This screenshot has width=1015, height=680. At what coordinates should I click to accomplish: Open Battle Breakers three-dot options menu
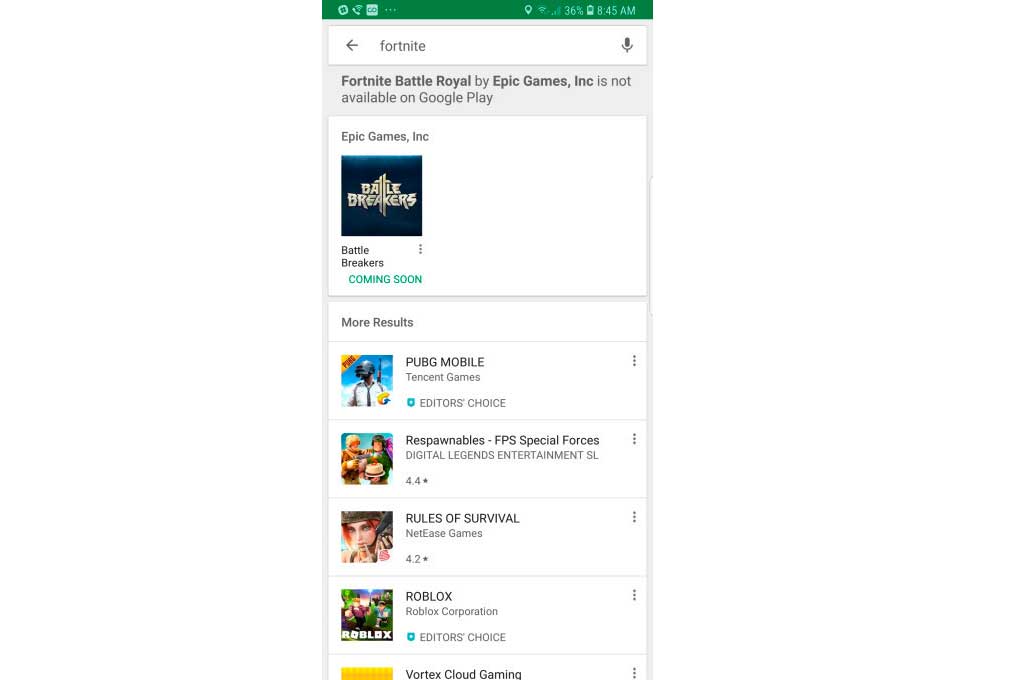point(420,249)
